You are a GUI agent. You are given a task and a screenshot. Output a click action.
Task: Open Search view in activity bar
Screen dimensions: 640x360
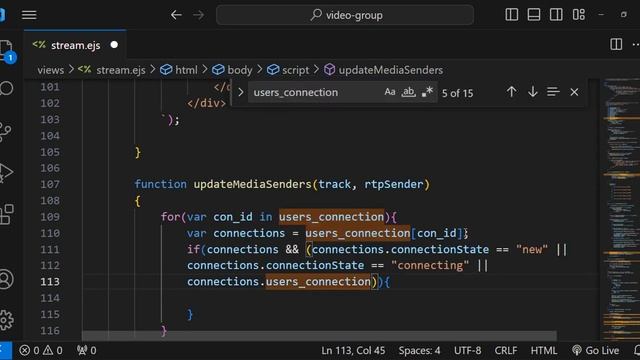click(x=7, y=88)
